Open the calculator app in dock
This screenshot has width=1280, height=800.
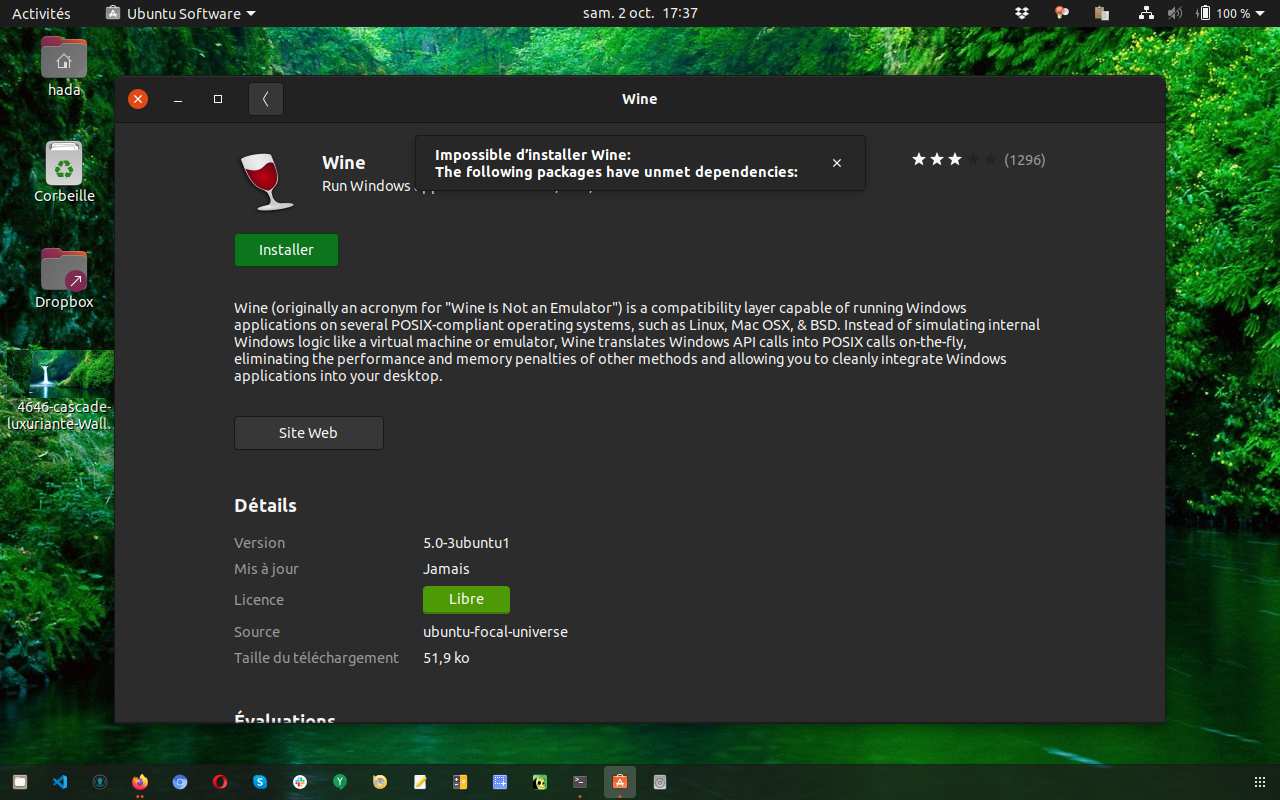(x=460, y=782)
